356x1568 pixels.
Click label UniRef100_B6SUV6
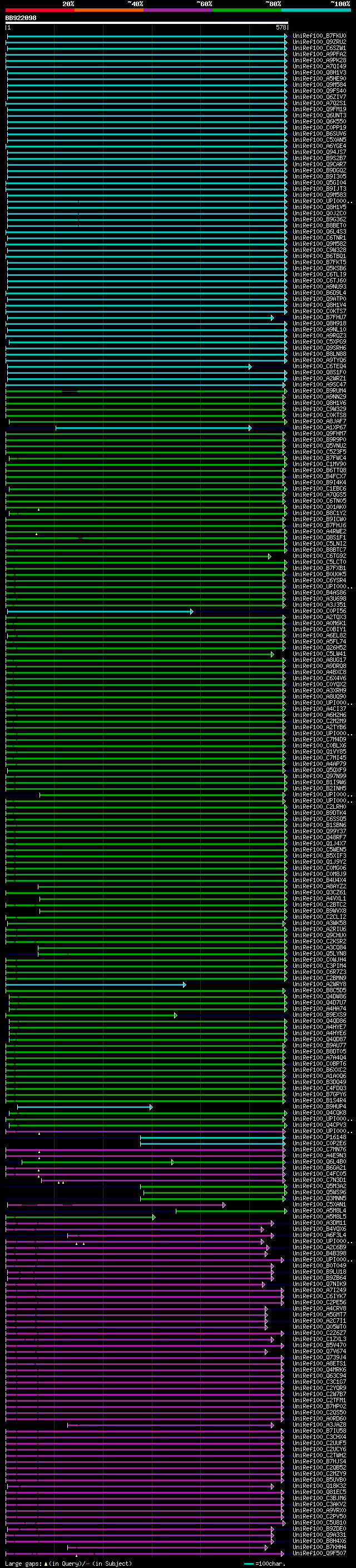(319, 134)
